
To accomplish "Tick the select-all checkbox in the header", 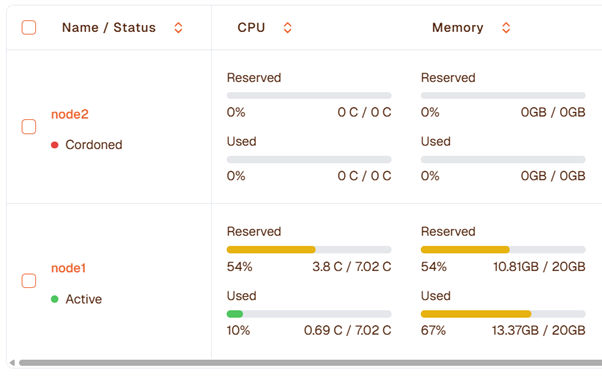I will click(29, 28).
